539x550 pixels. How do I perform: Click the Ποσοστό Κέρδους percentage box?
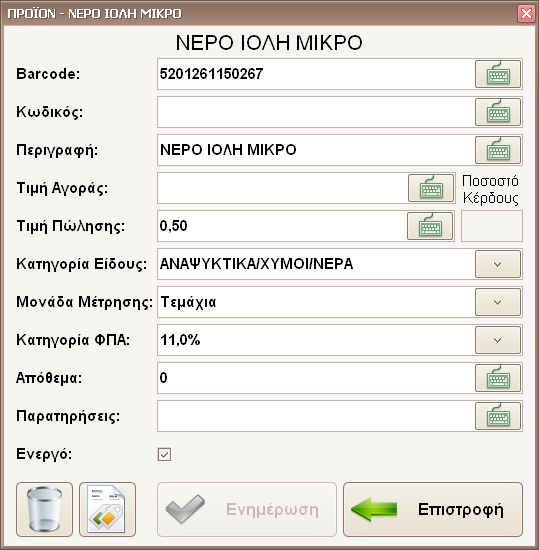(x=492, y=226)
